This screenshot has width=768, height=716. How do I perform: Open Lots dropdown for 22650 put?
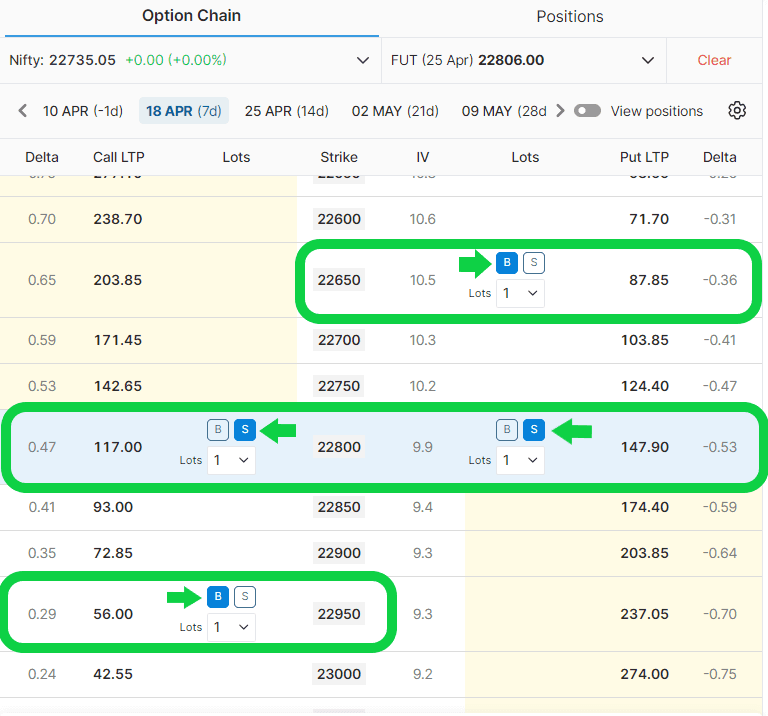520,293
